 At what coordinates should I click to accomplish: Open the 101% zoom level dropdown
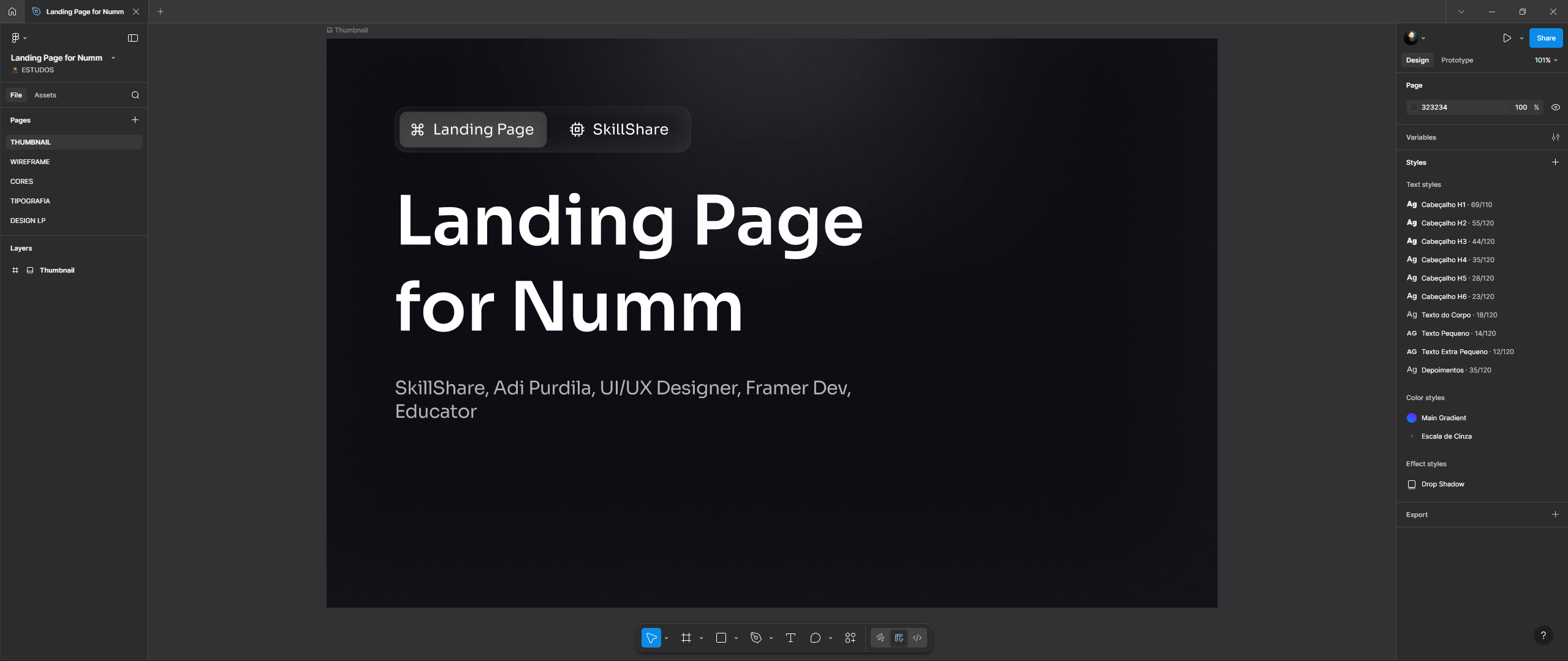point(1545,60)
